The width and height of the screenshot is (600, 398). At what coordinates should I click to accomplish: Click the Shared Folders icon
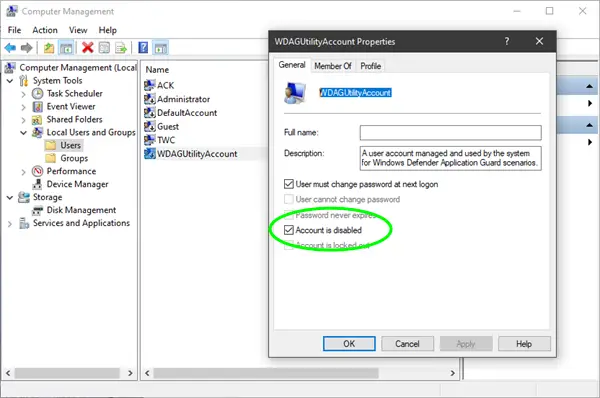[37, 120]
